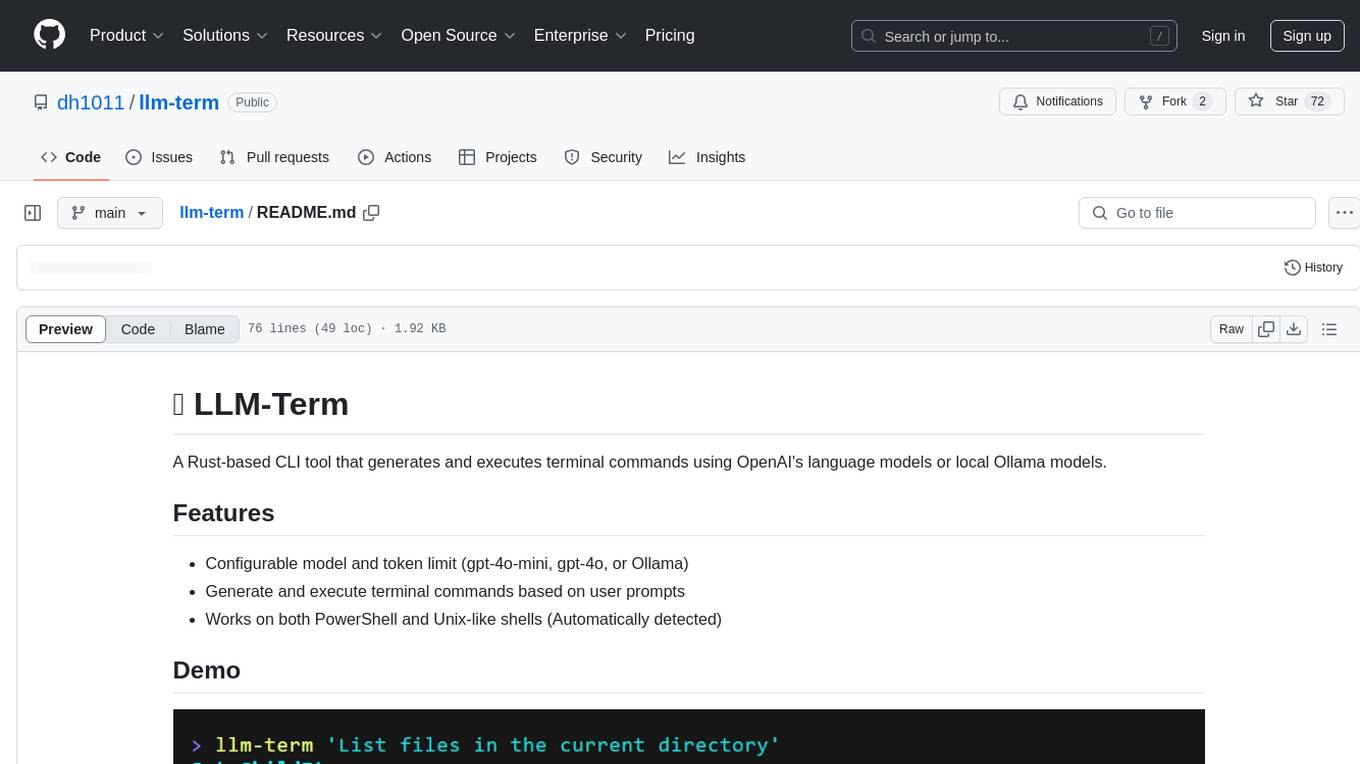The width and height of the screenshot is (1360, 764).
Task: Open the GitHub homepage logo
Action: (x=49, y=35)
